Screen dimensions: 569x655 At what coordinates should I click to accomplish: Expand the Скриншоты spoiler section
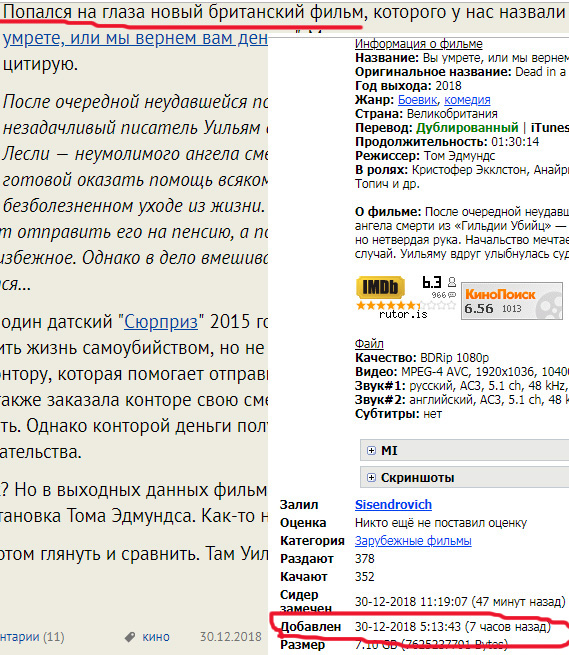(x=465, y=477)
